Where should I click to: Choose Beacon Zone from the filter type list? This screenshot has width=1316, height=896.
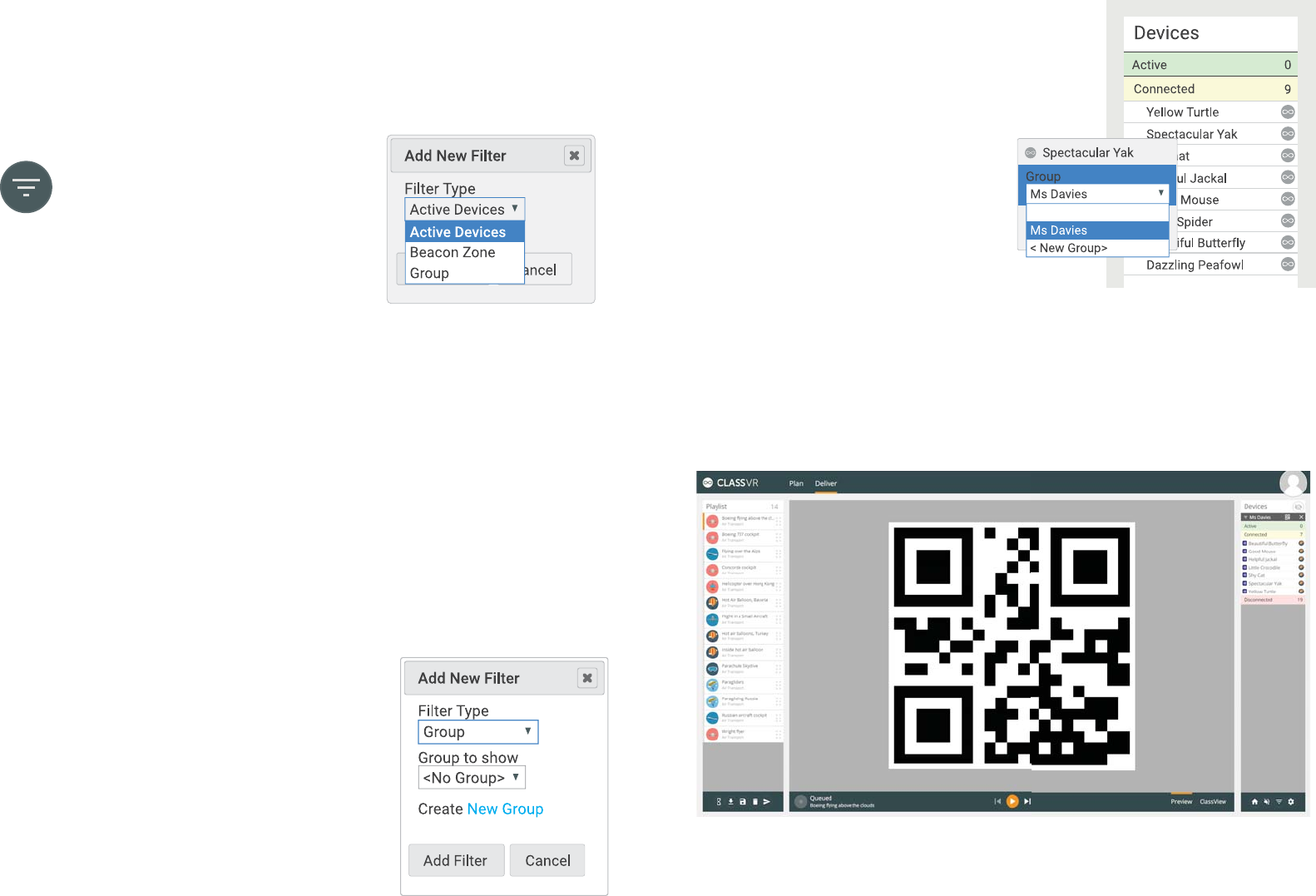tap(464, 252)
